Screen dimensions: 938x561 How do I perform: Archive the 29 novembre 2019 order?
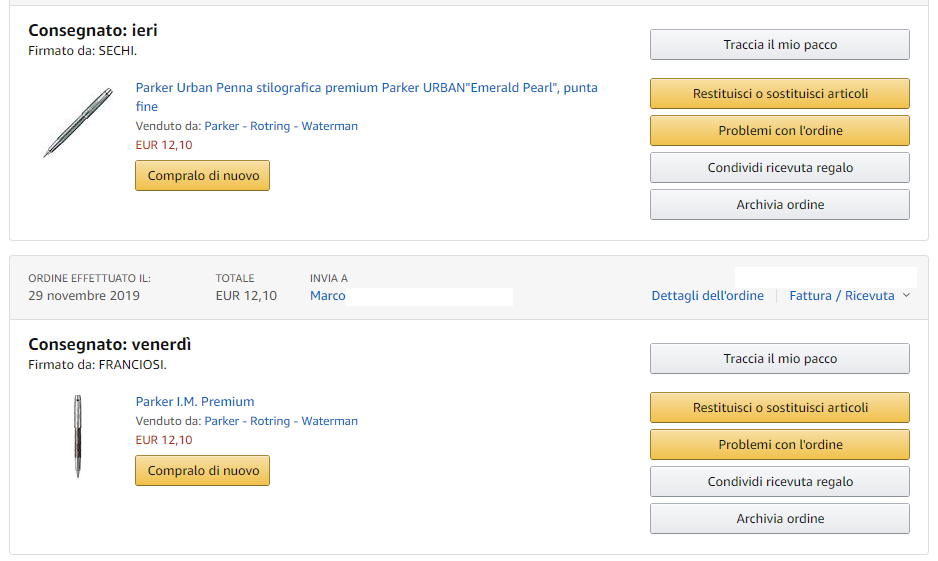point(779,519)
